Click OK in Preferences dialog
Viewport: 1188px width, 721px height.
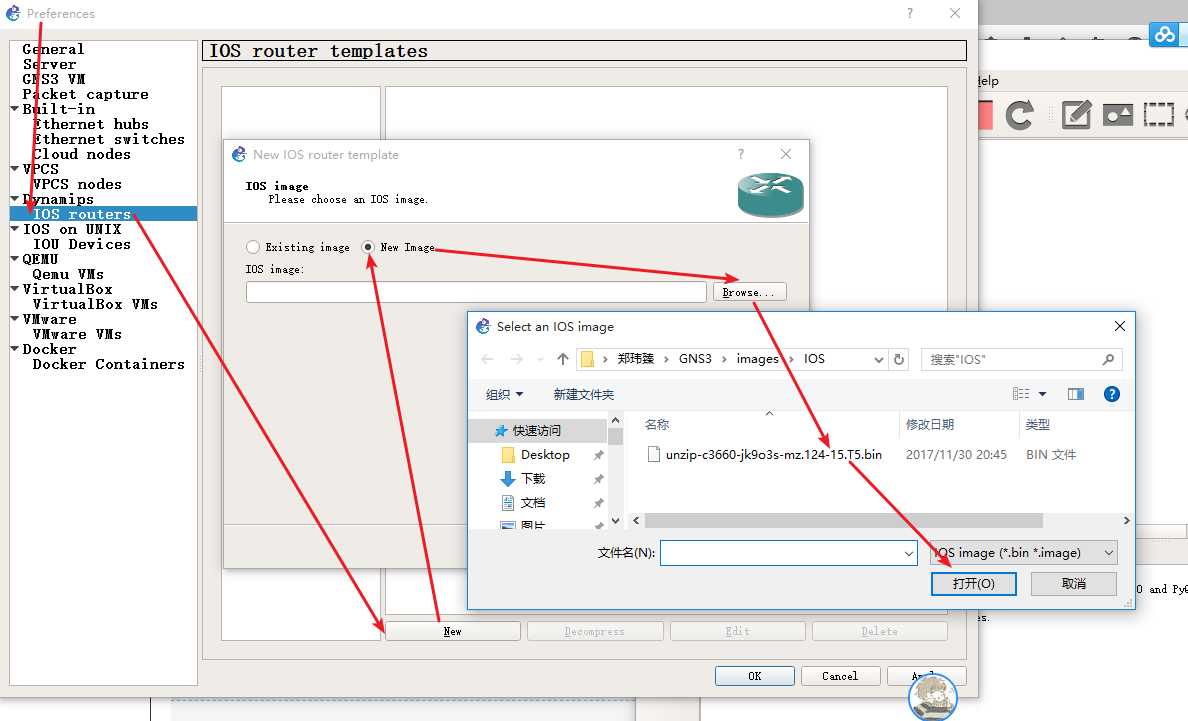pos(755,676)
